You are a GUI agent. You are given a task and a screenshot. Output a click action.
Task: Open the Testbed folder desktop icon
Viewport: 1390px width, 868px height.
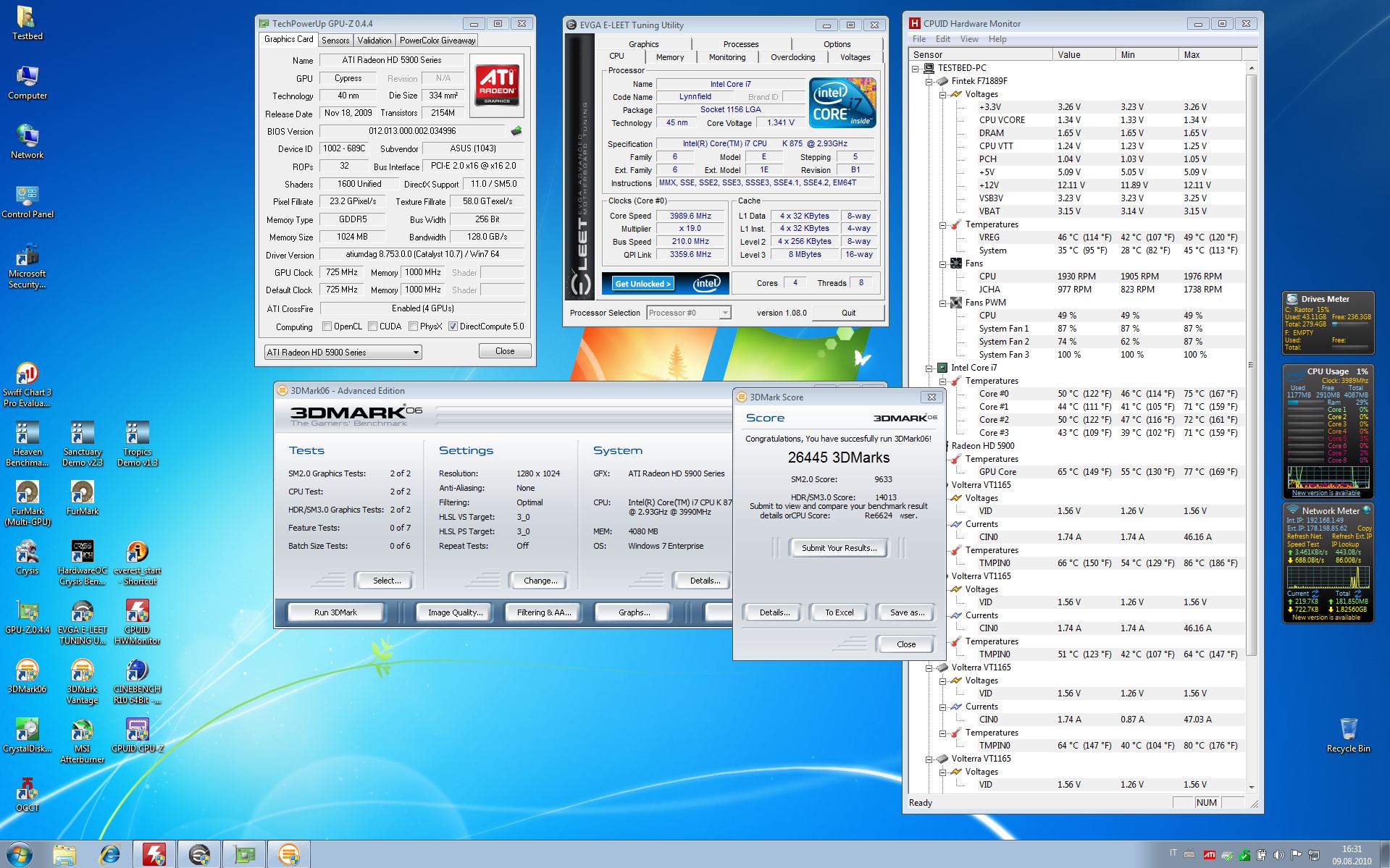tap(27, 23)
